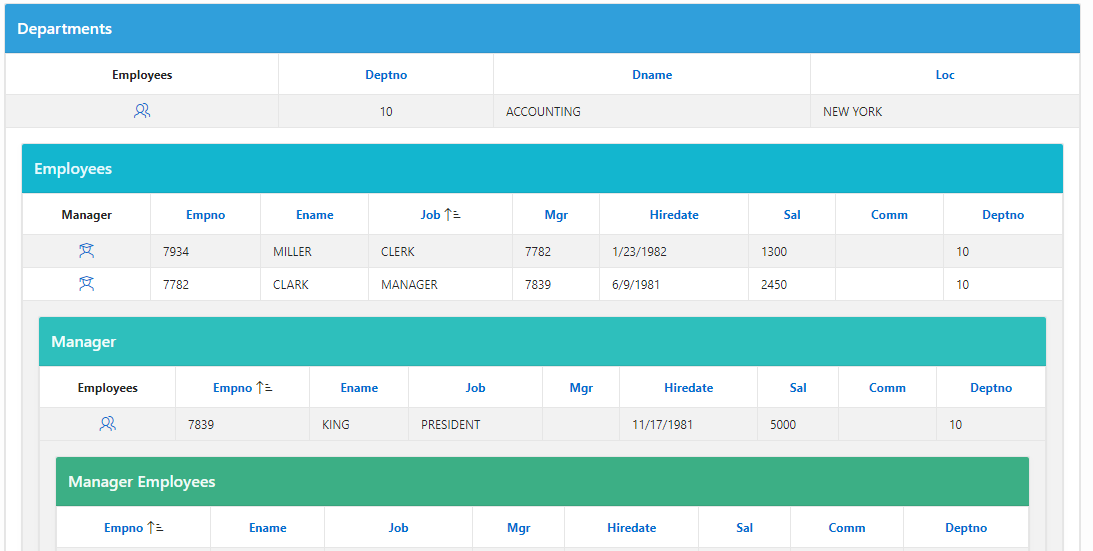Sort Employees table by Deptno header
This screenshot has height=551, width=1093.
1003,215
